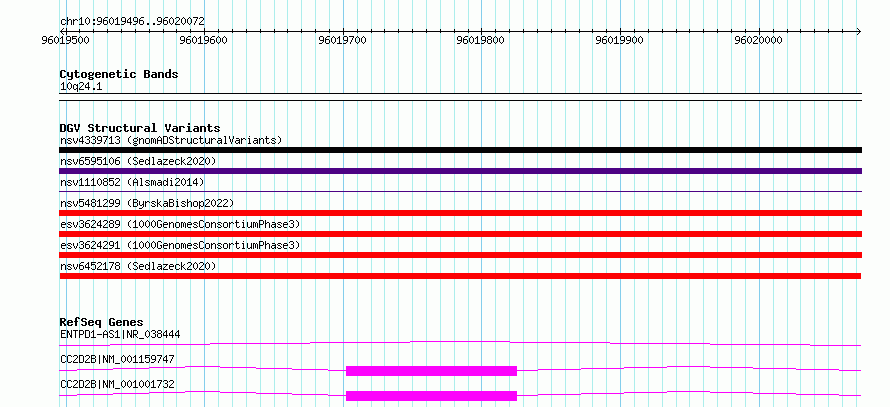
Task: Click ruler tick label 96019500
Action: pos(65,40)
